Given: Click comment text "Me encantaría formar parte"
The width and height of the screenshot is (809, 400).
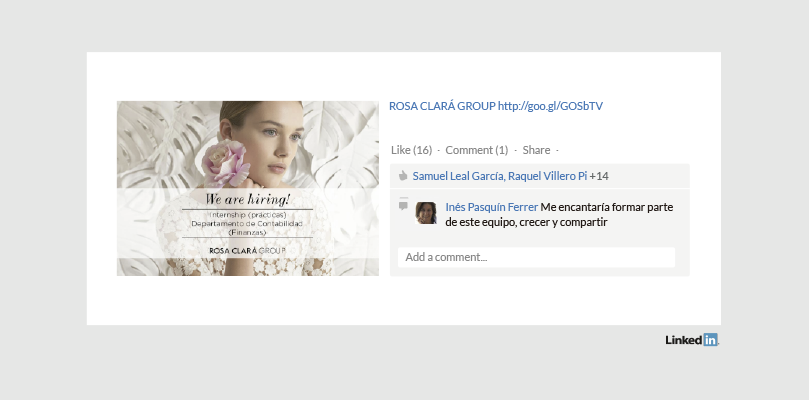Looking at the screenshot, I should [607, 207].
